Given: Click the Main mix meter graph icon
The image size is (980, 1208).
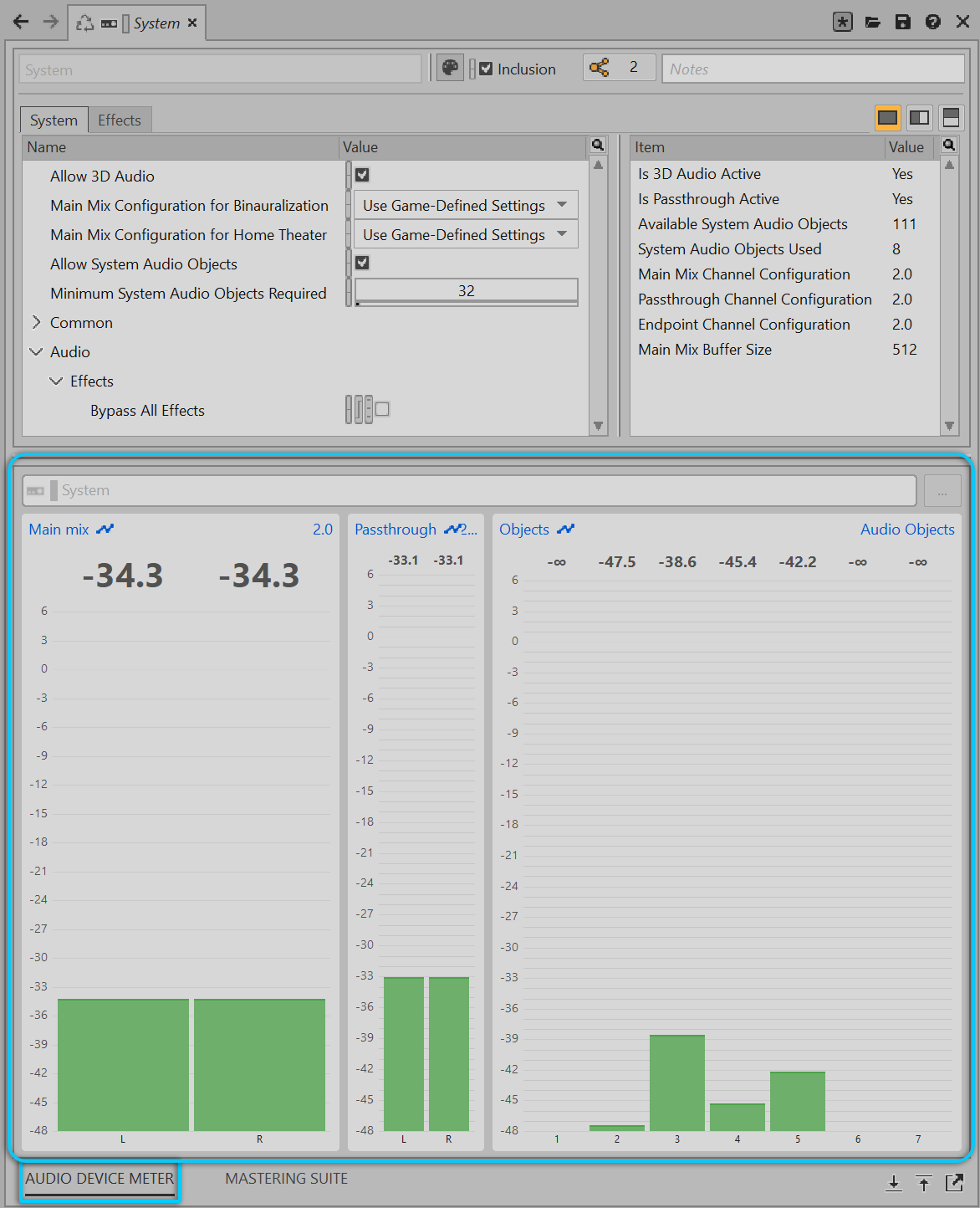Looking at the screenshot, I should pos(105,530).
